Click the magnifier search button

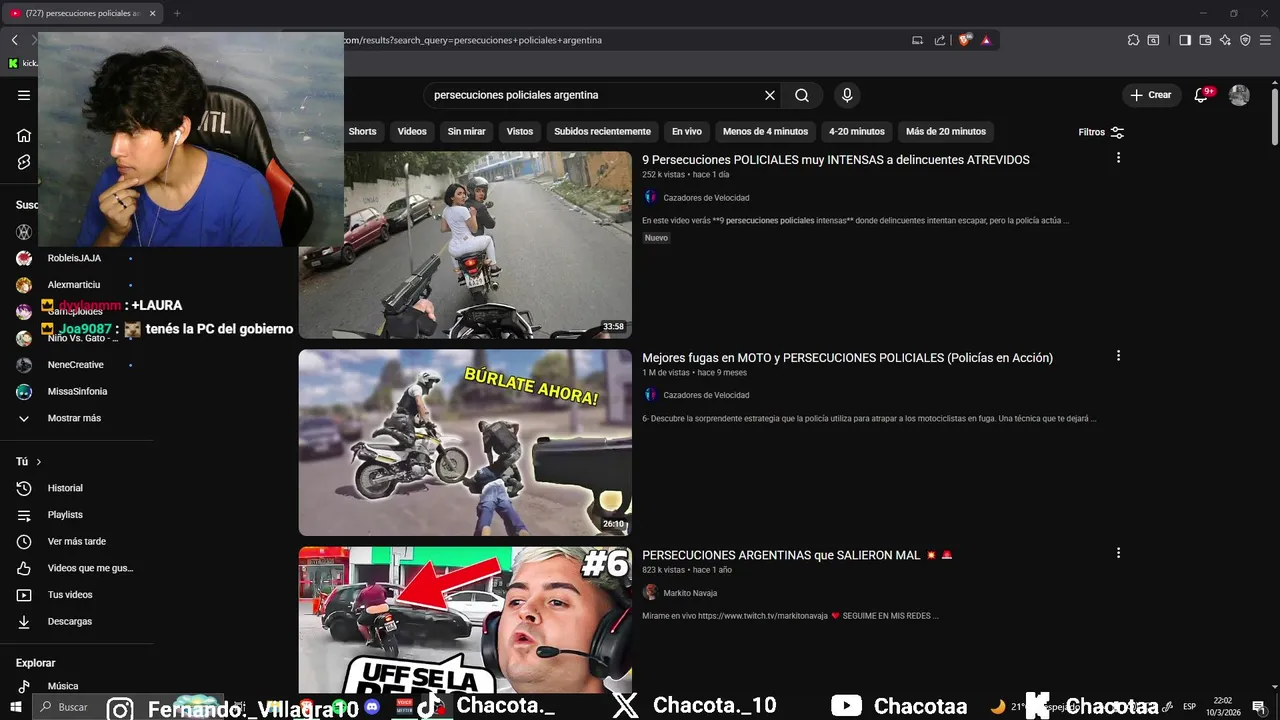click(802, 95)
